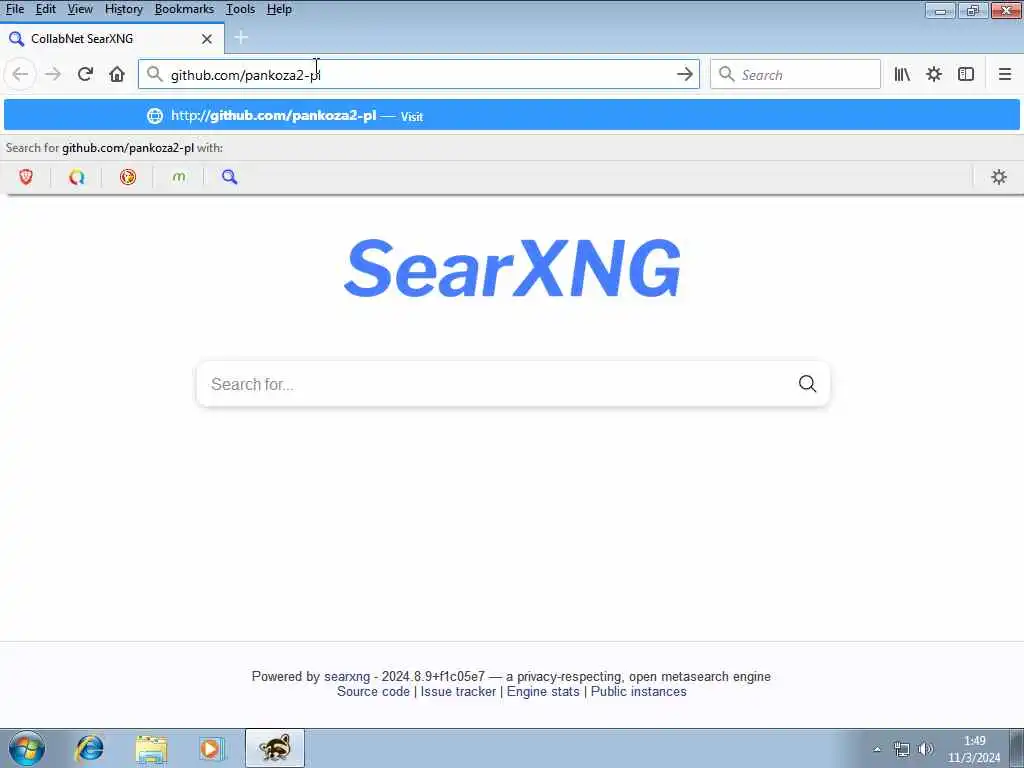Image resolution: width=1024 pixels, height=768 pixels.
Task: Search with the Brave engine icon
Action: (x=26, y=177)
